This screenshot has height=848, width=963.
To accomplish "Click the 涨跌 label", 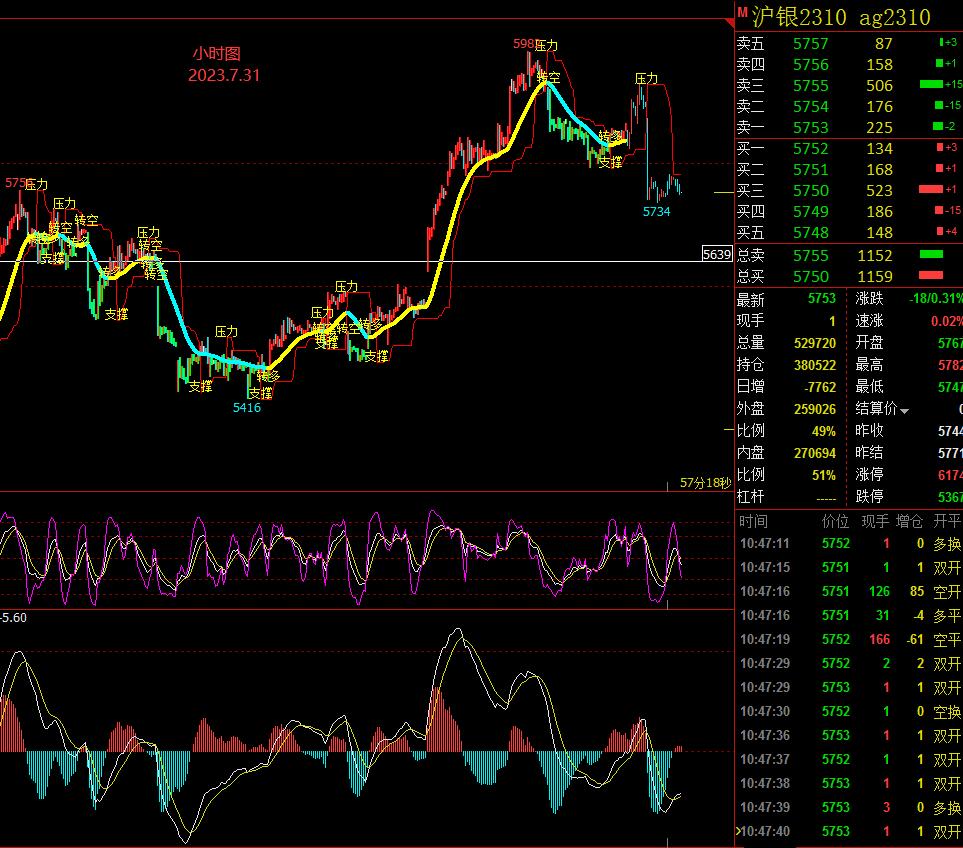I will point(869,298).
